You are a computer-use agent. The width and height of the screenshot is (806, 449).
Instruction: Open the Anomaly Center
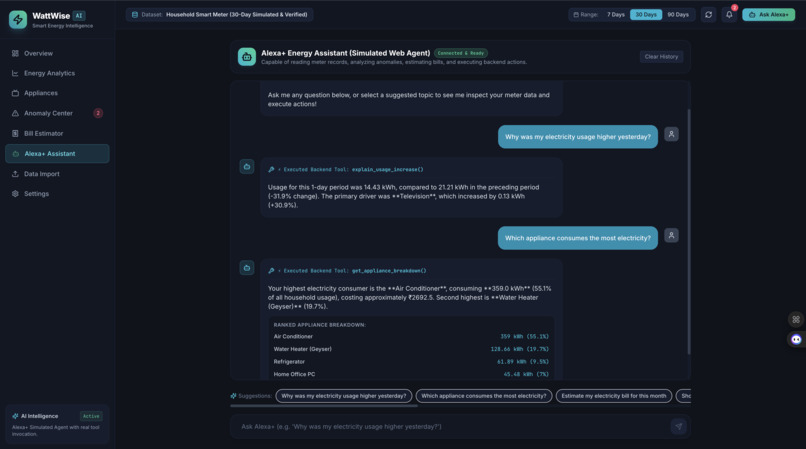click(x=57, y=113)
